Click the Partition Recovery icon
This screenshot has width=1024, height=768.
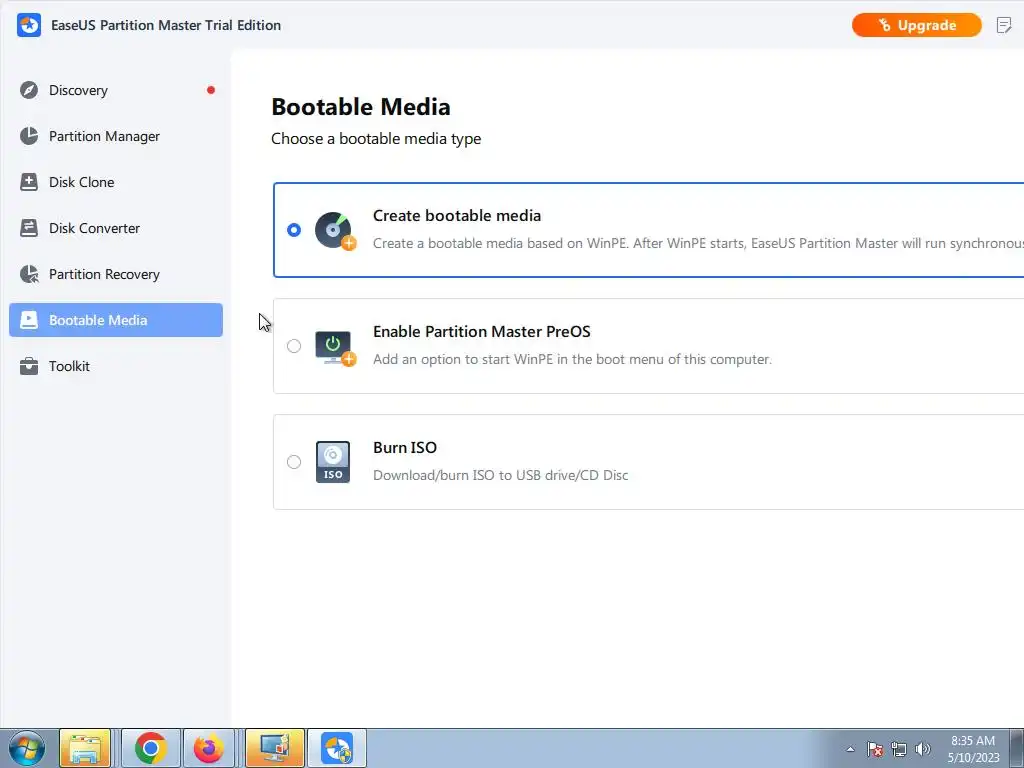[29, 274]
